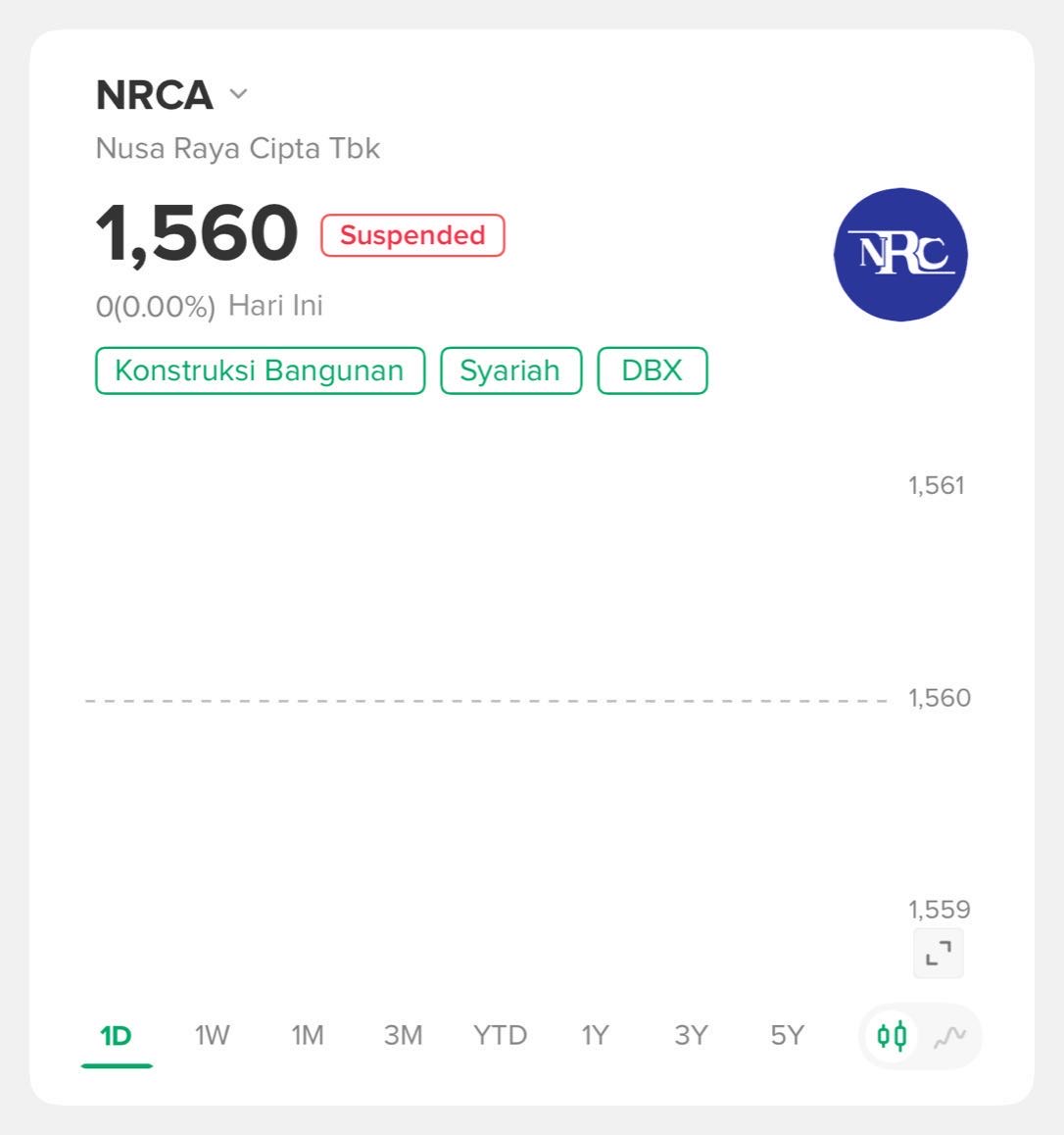The height and width of the screenshot is (1135, 1064).
Task: Click the NRCA ticker symbol title
Action: [155, 95]
